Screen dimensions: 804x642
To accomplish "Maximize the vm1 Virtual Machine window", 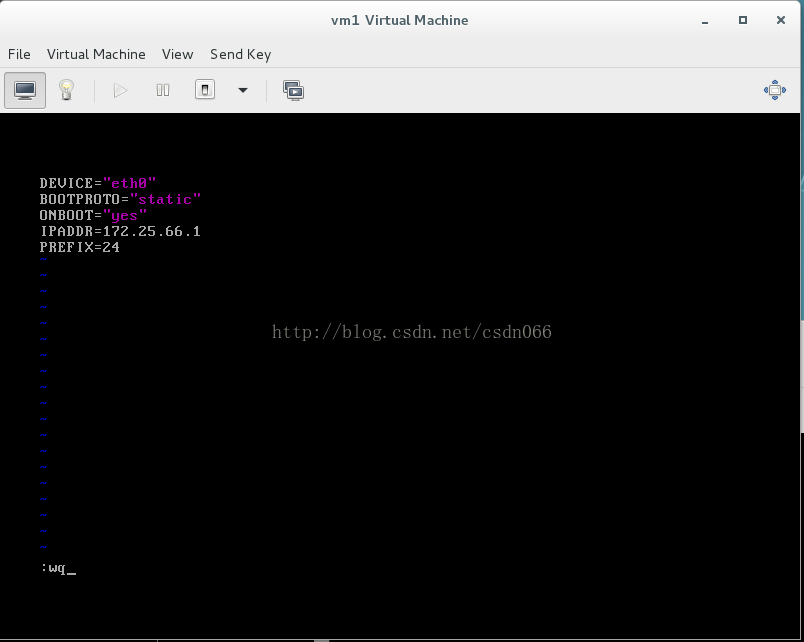I will coord(742,20).
